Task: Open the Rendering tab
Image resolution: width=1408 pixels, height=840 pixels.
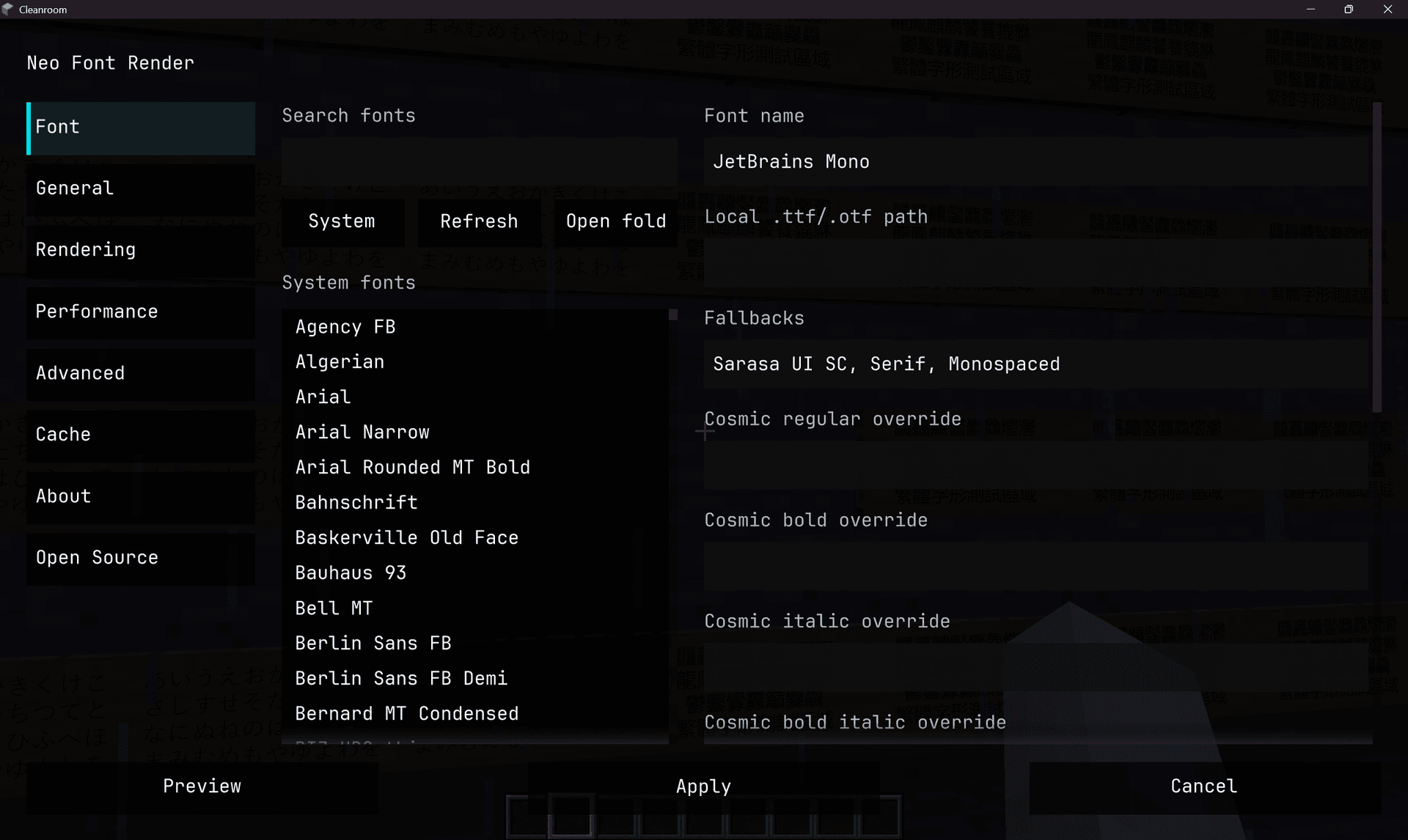Action: (141, 251)
